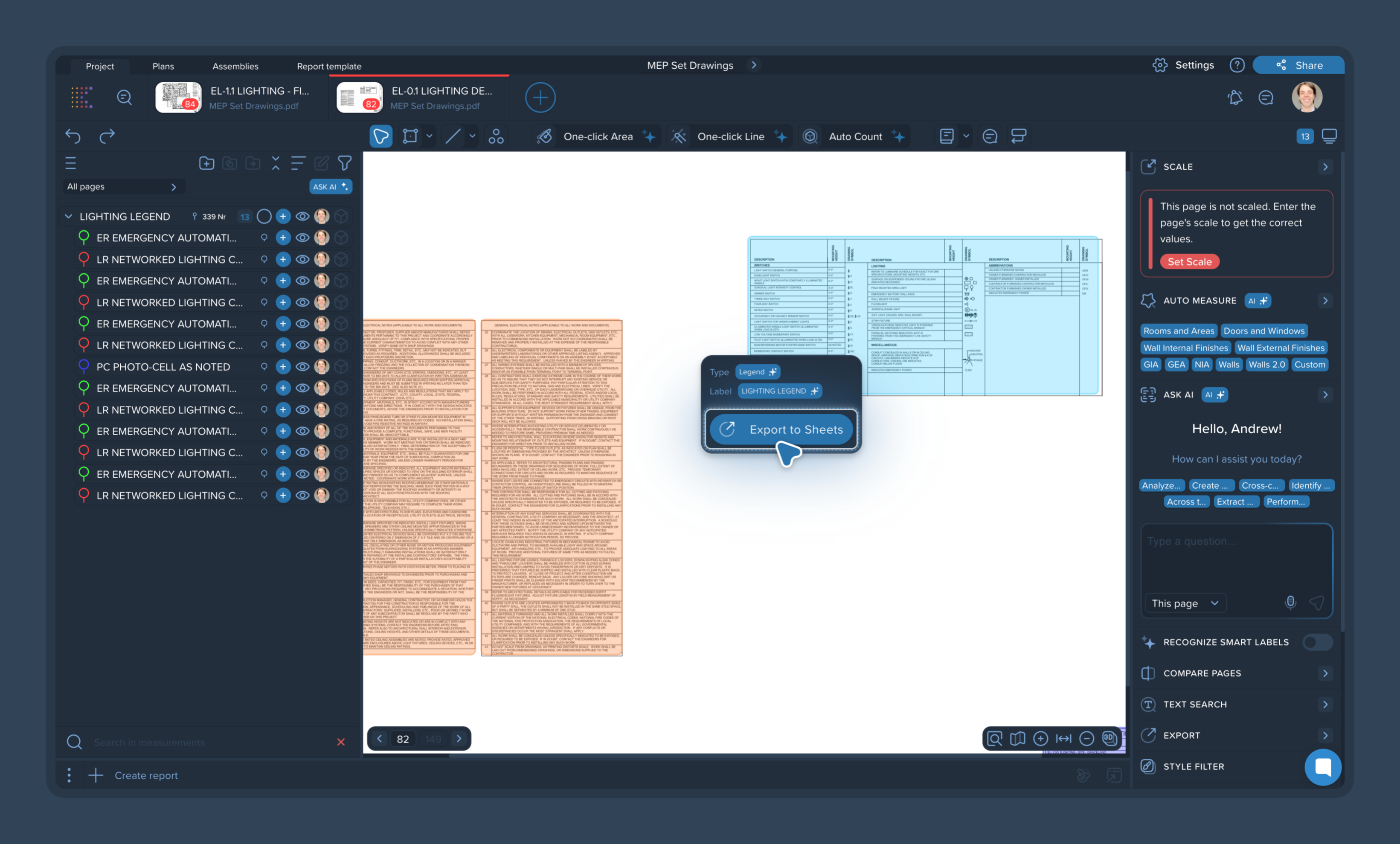1400x844 pixels.
Task: Open the count tool icon
Action: coord(496,136)
